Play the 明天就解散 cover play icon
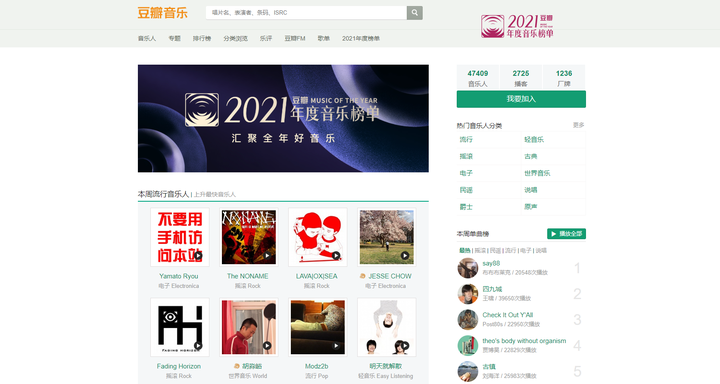Viewport: 720px width, 384px height. (x=405, y=346)
